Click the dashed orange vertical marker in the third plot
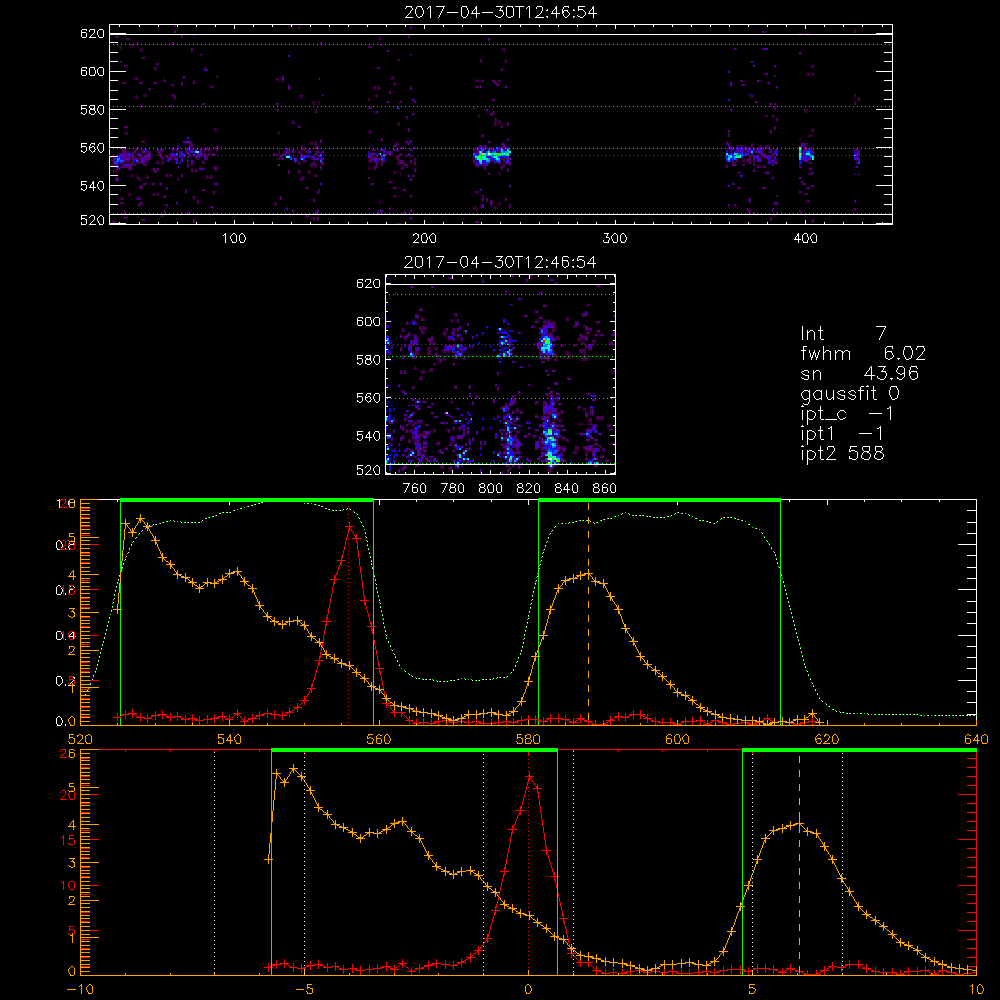This screenshot has width=1000, height=1000. [x=588, y=611]
